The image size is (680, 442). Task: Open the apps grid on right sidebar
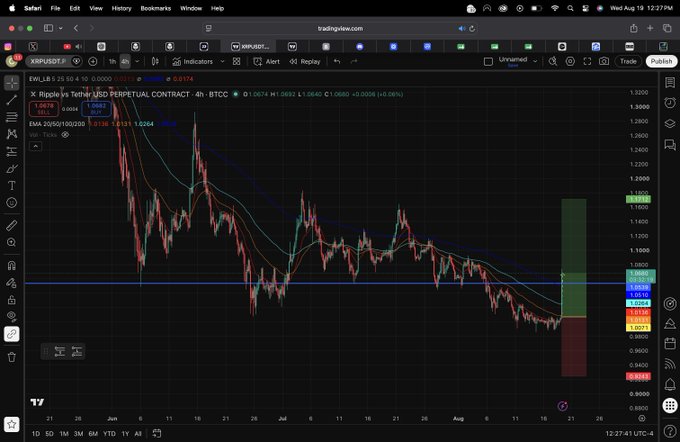(670, 406)
